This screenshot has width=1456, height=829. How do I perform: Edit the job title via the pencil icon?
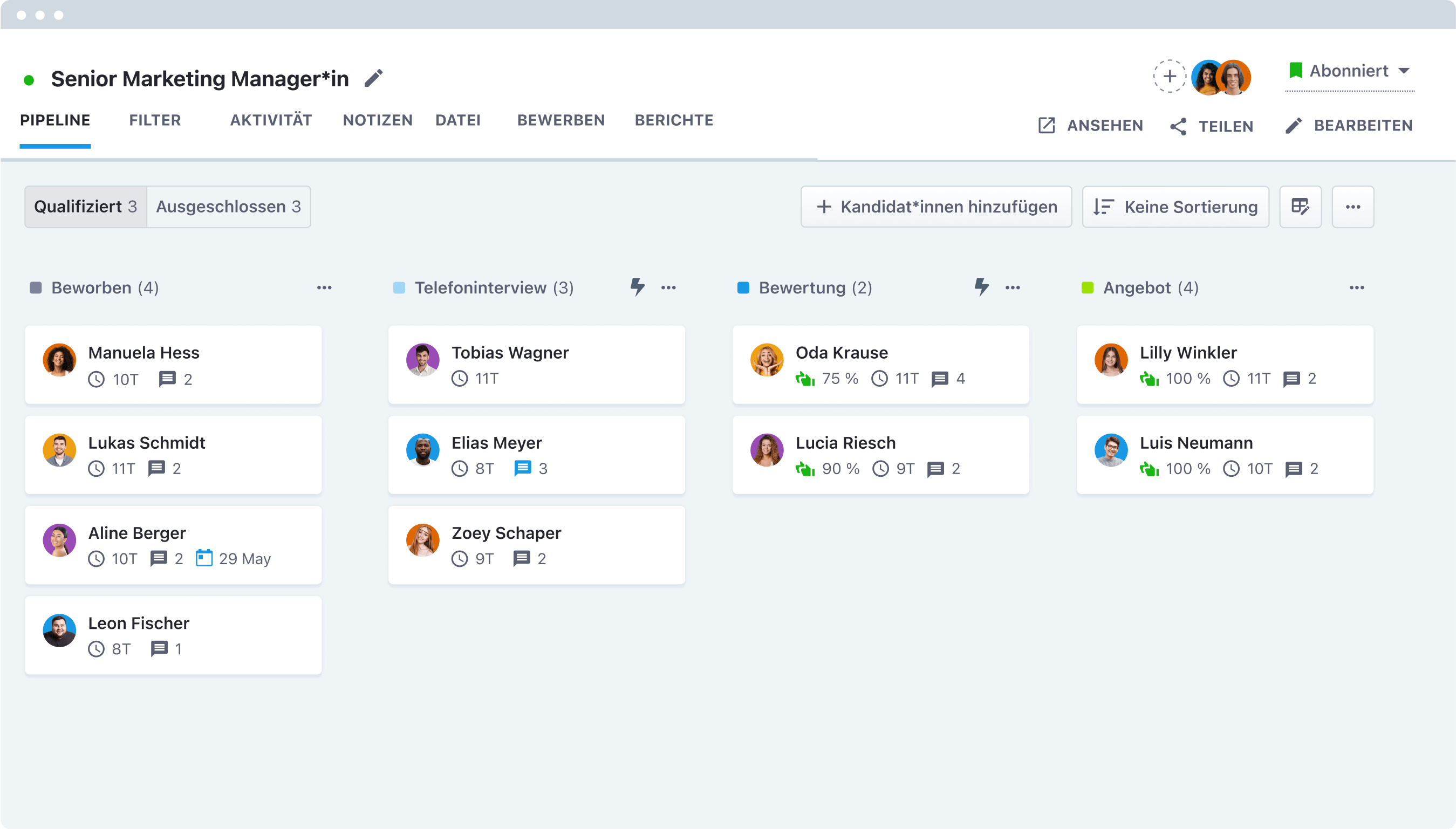[374, 78]
